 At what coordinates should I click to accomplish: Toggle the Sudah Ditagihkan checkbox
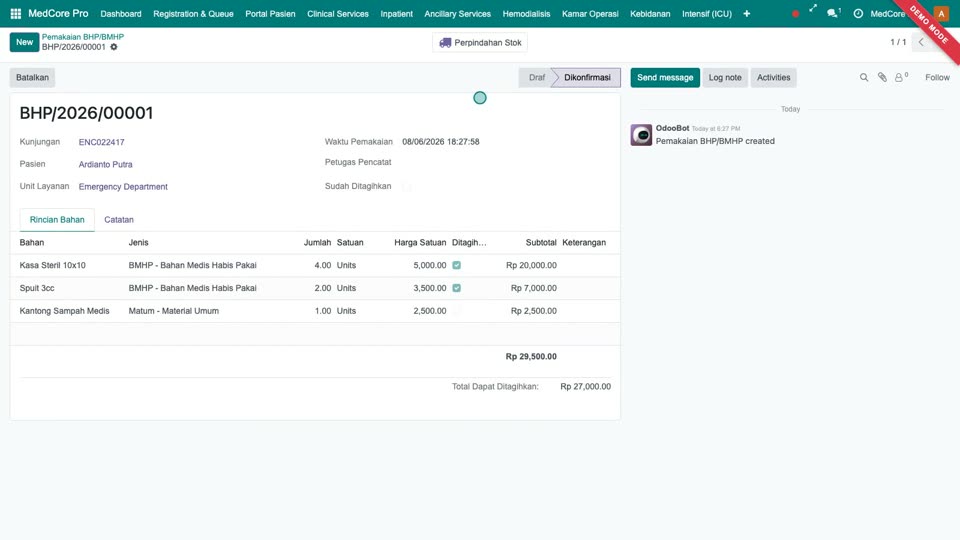(x=407, y=187)
